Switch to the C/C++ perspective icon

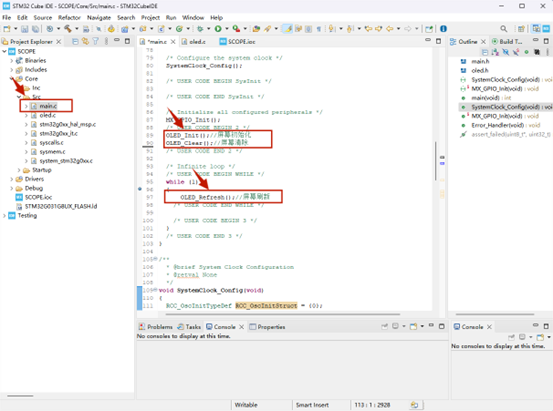click(x=536, y=29)
